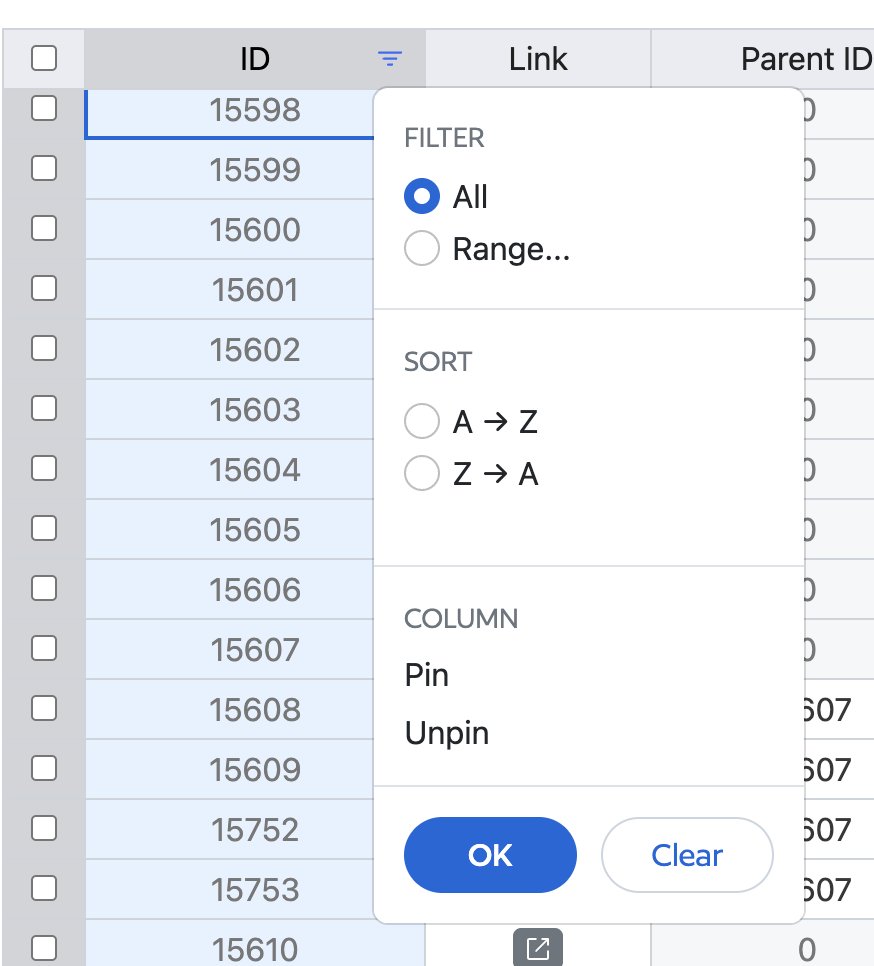Viewport: 874px width, 966px height.
Task: Select the cell with ID 15606
Action: coord(254,590)
